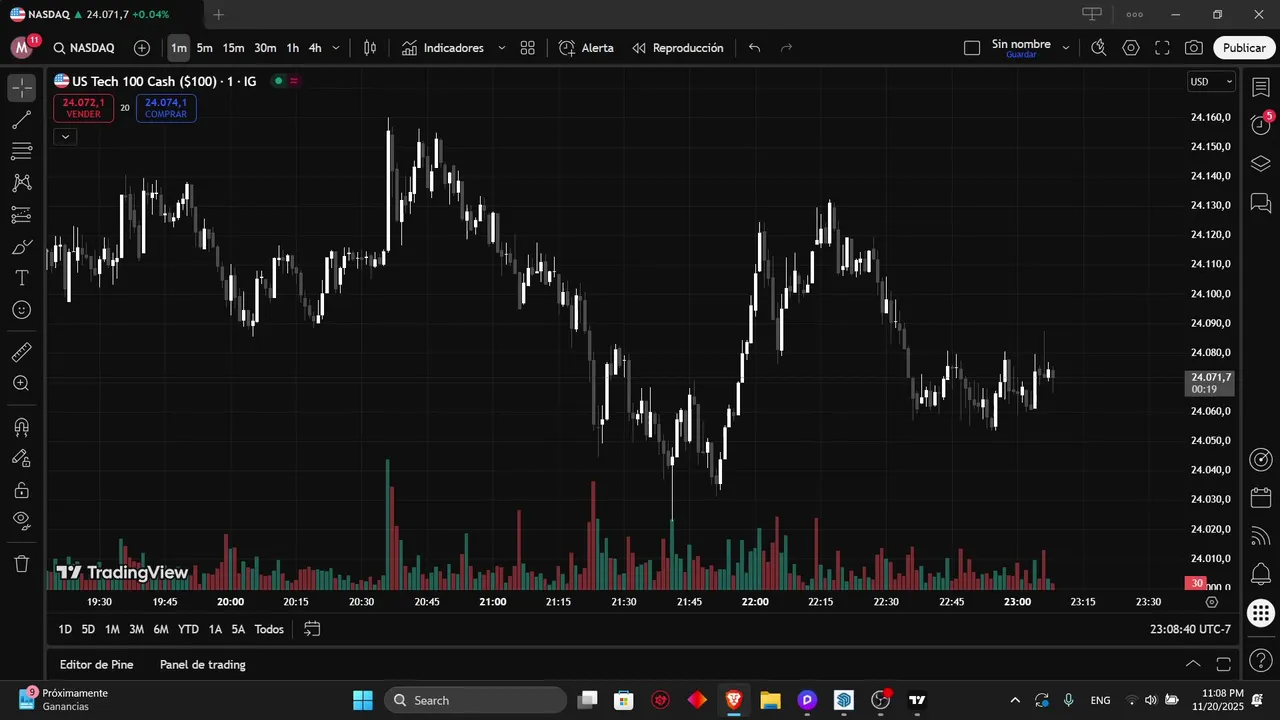Enter fullscreen mode
Viewport: 1280px width, 720px height.
[x=1162, y=48]
